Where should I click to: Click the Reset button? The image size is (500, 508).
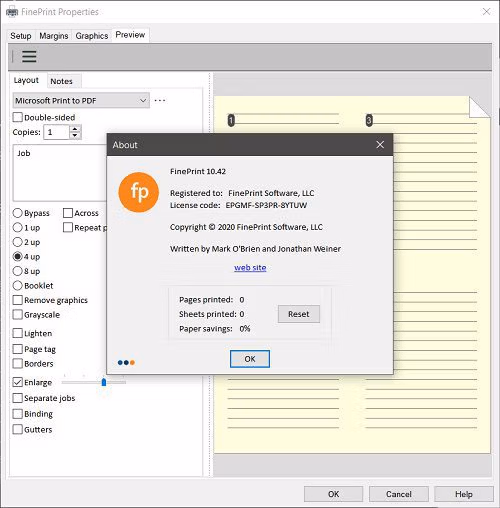tap(299, 314)
